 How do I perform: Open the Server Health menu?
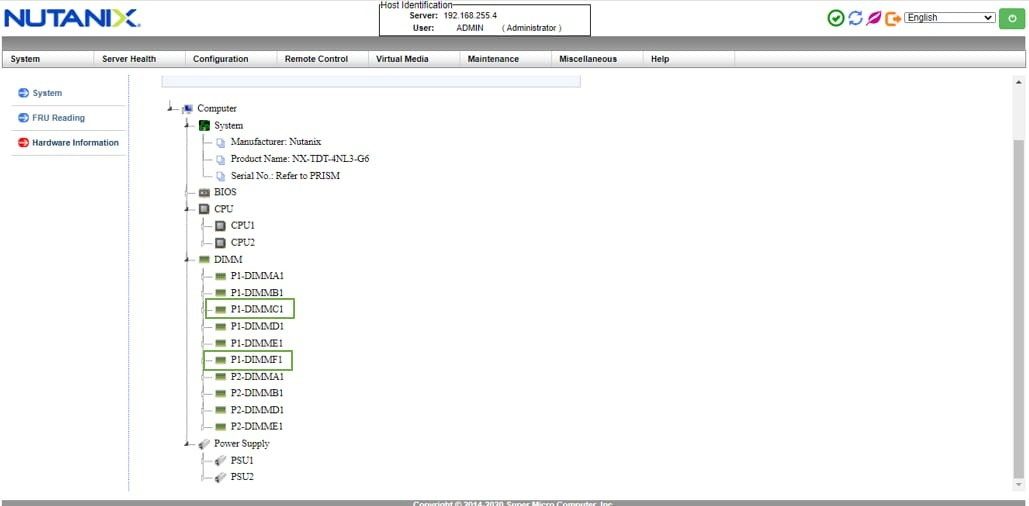(x=129, y=59)
